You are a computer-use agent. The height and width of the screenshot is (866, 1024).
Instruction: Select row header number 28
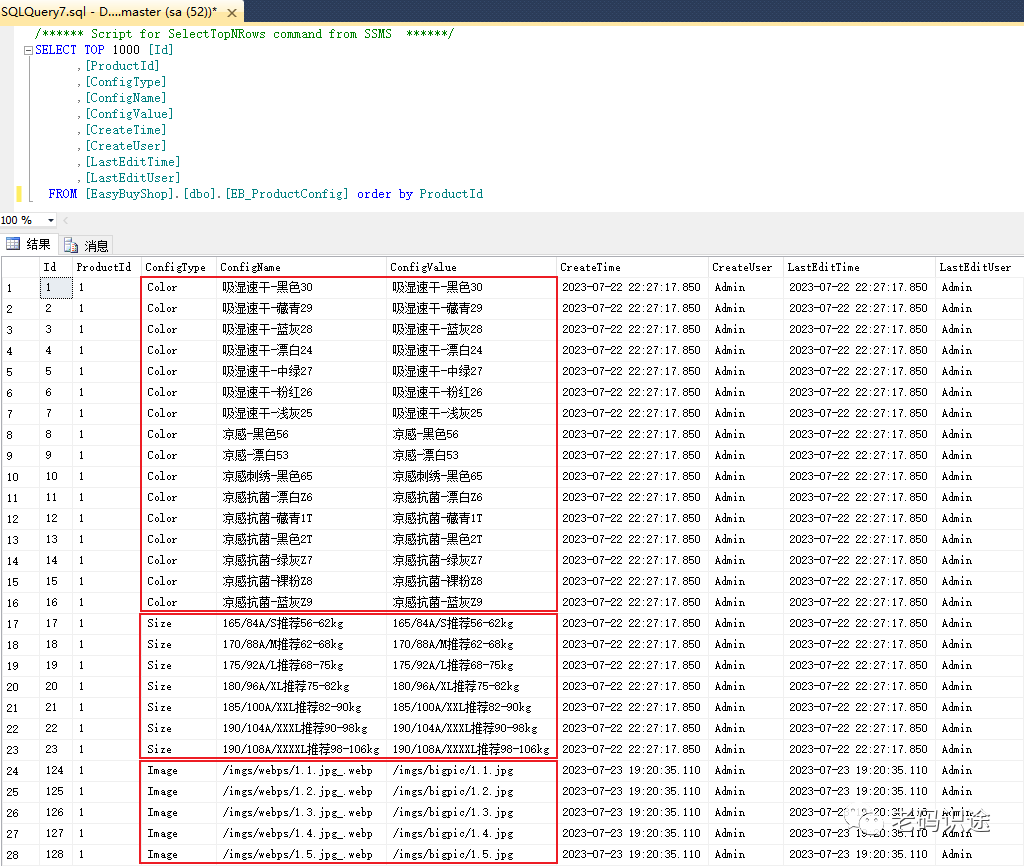tap(20, 855)
